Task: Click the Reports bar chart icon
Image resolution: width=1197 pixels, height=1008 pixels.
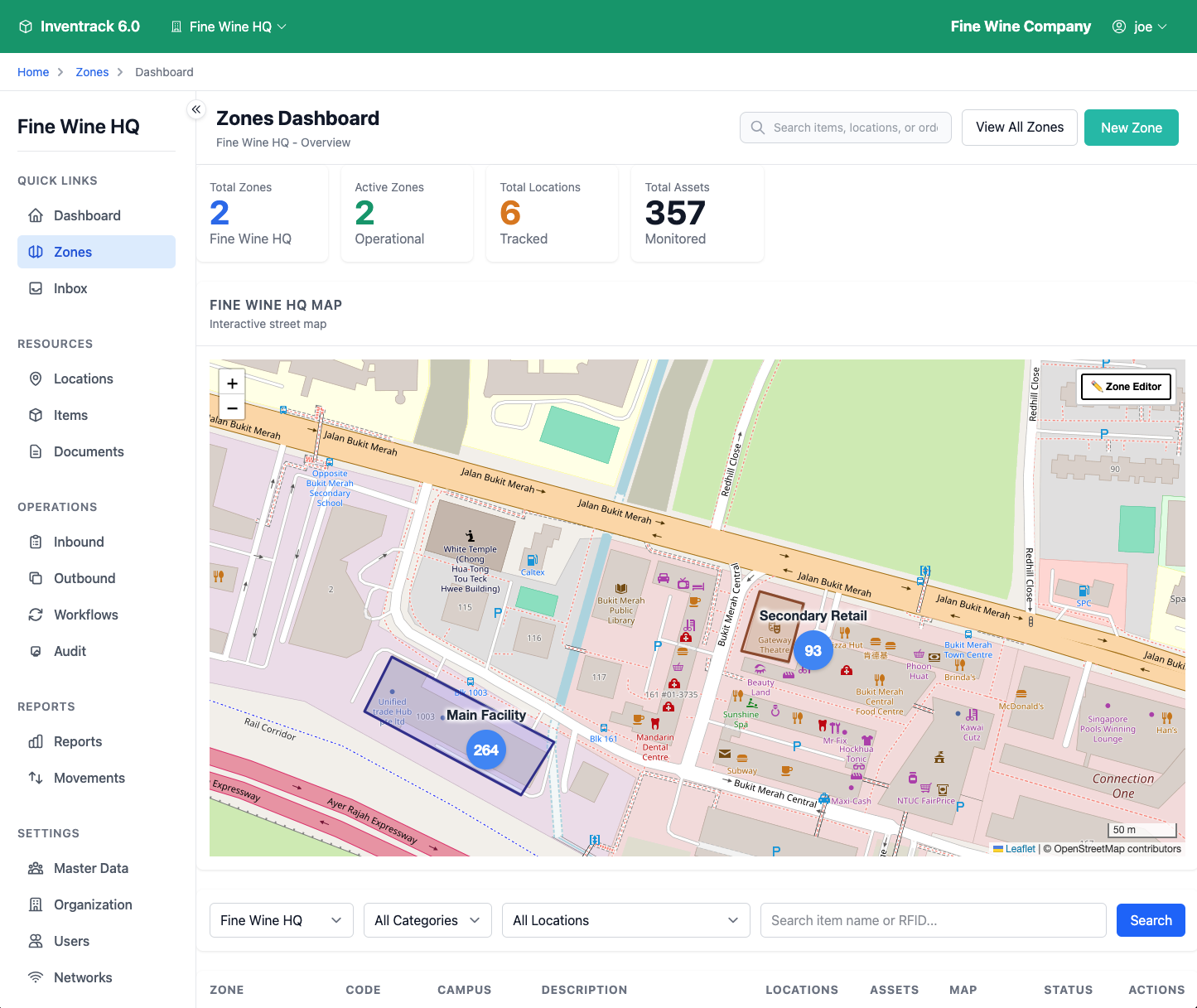Action: [x=36, y=741]
